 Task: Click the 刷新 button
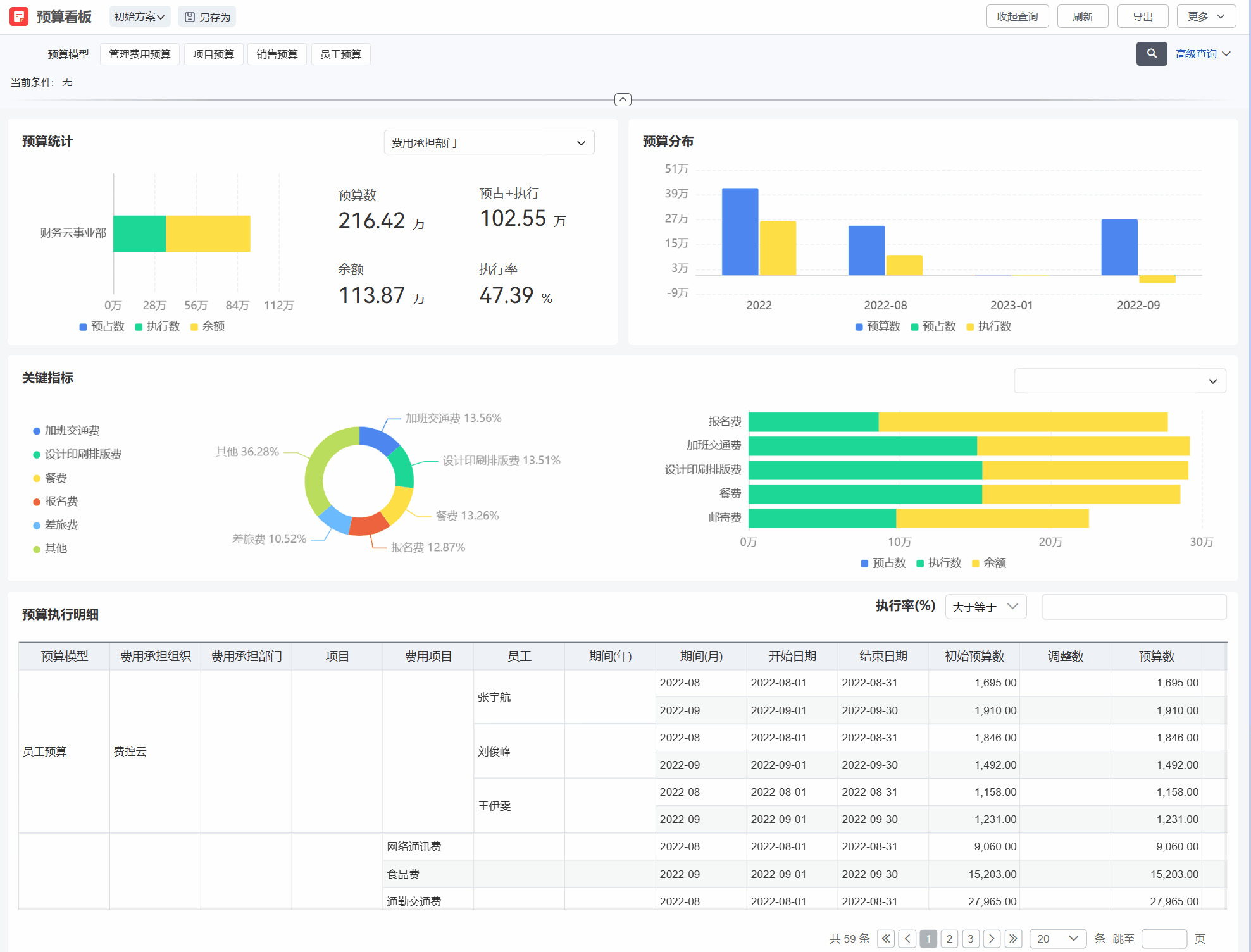[1082, 16]
